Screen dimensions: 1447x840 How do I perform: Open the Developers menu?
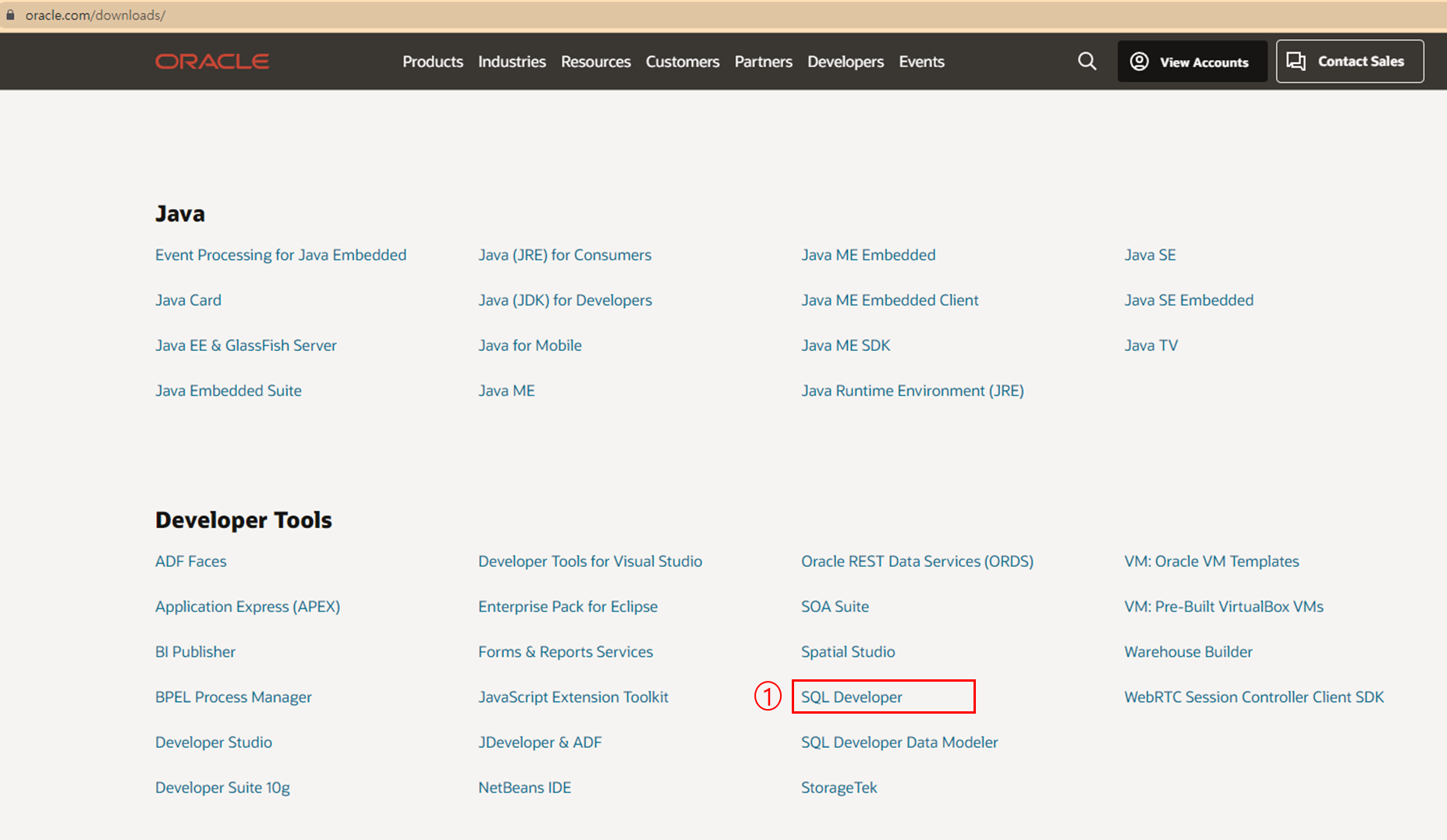(846, 62)
